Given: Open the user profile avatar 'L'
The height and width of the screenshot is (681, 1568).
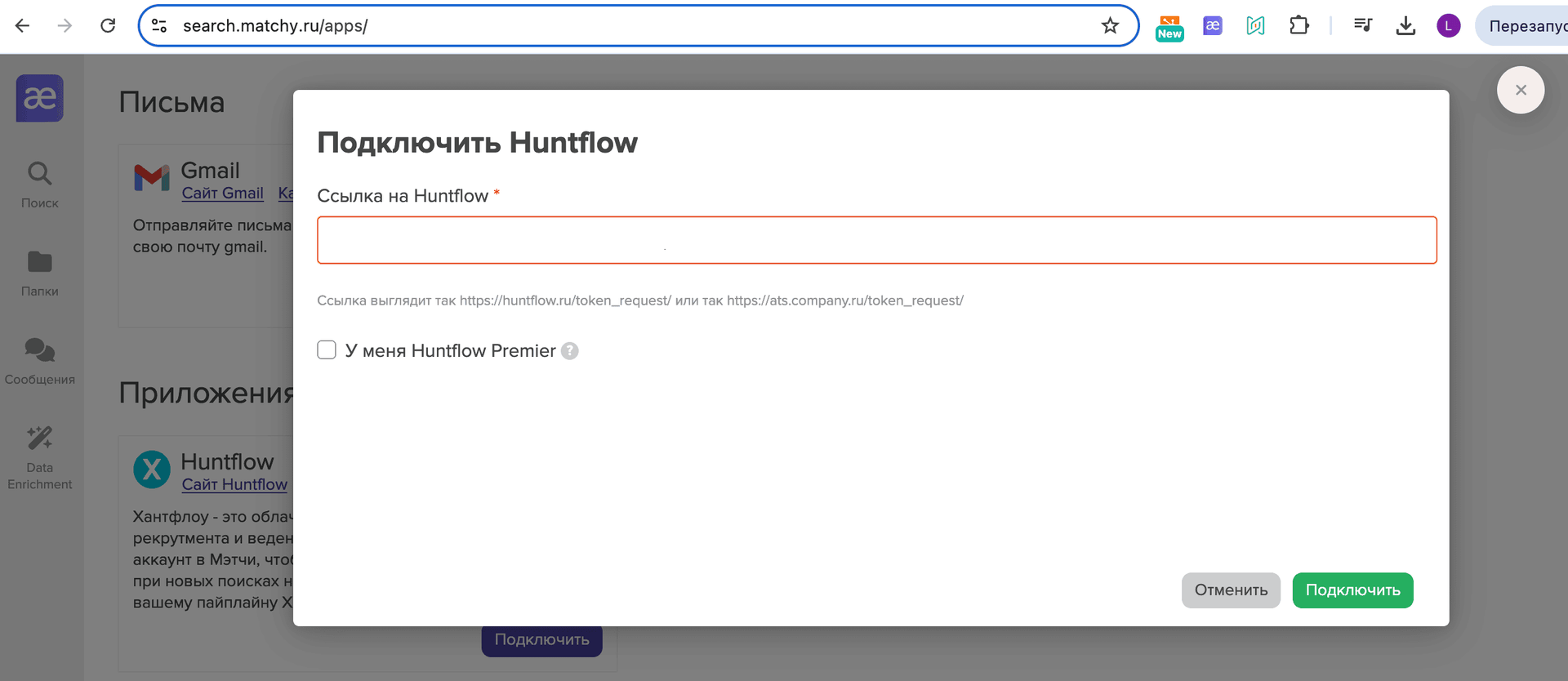Looking at the screenshot, I should [x=1448, y=26].
